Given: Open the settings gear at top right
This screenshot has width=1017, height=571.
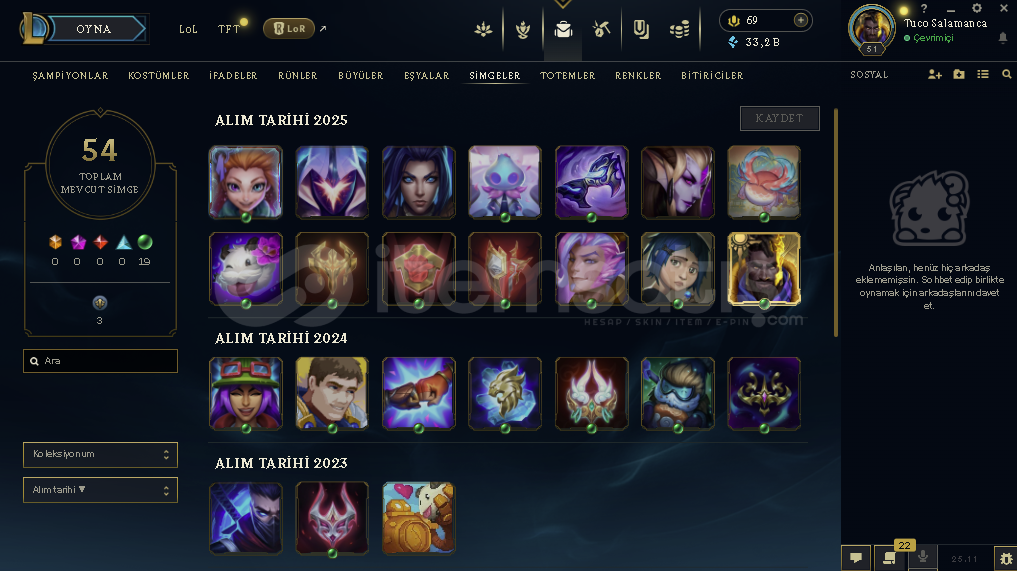Looking at the screenshot, I should 977,8.
